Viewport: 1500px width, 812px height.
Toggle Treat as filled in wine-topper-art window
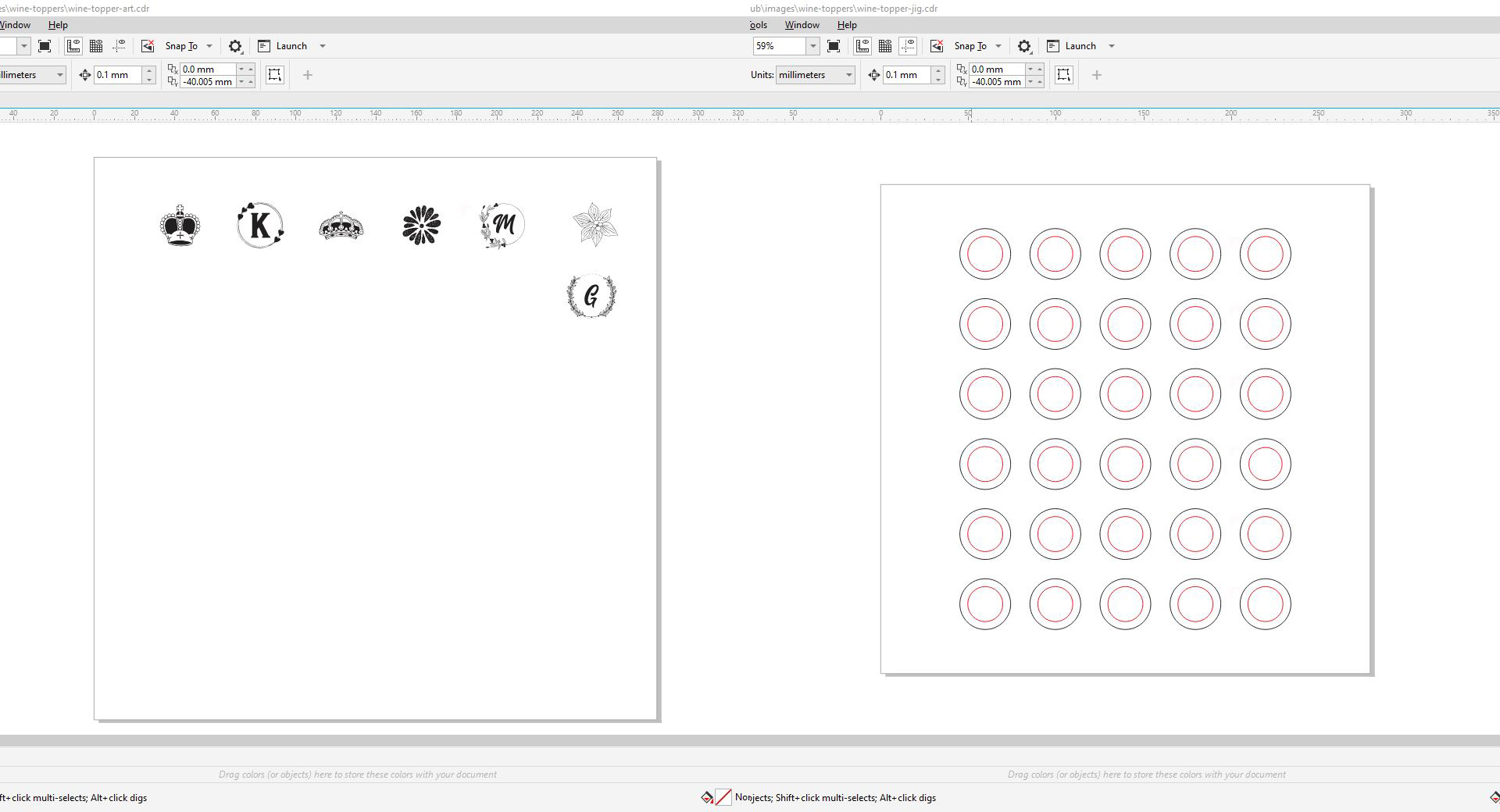point(275,75)
